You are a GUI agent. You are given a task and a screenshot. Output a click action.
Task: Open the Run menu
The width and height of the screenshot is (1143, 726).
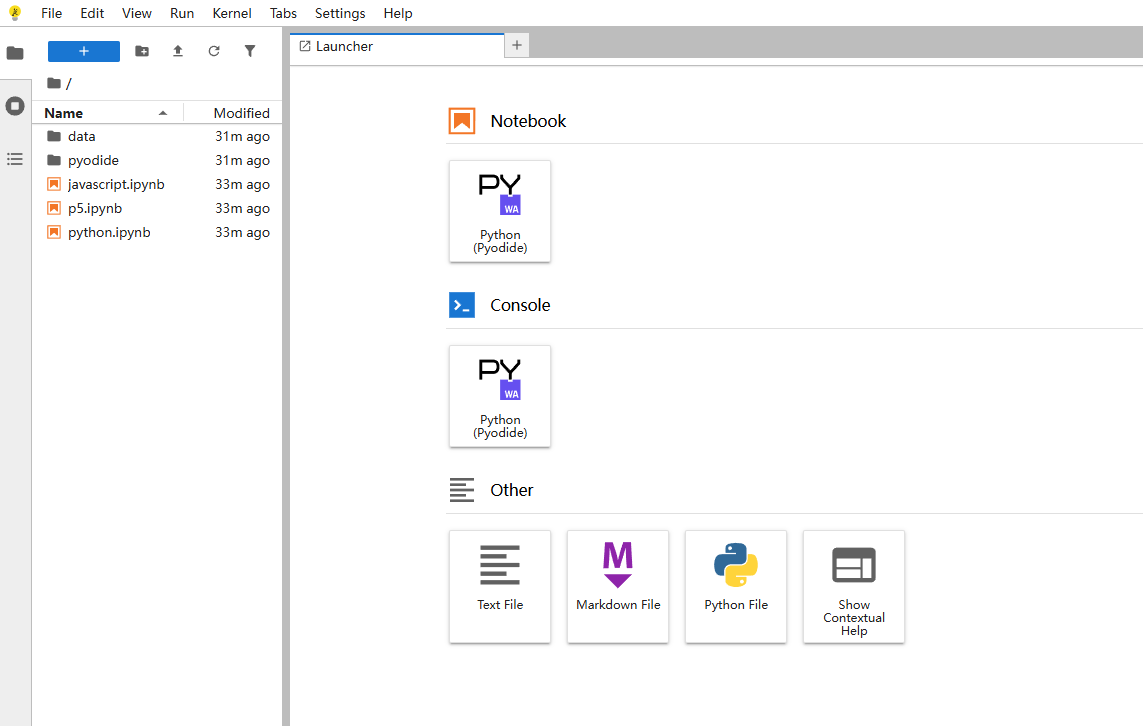pyautogui.click(x=182, y=13)
